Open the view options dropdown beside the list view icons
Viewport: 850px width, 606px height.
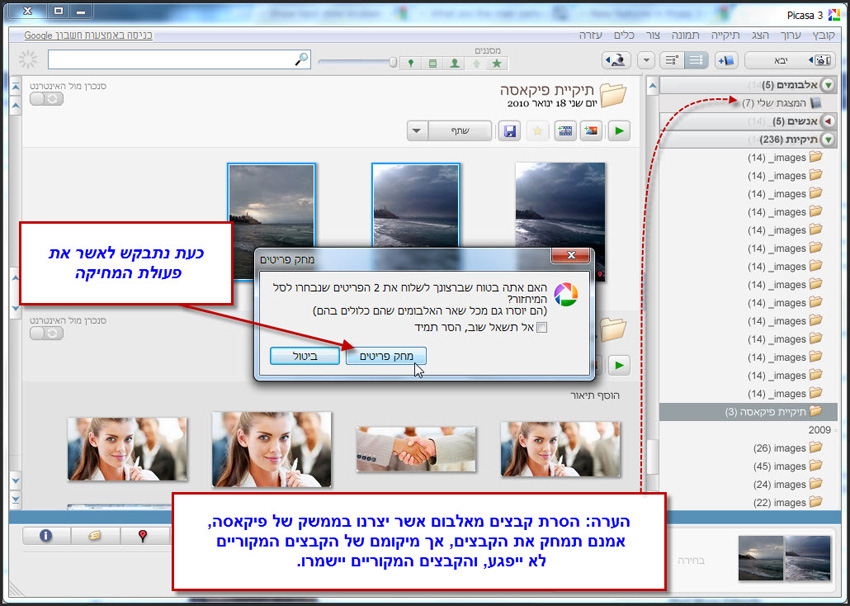pyautogui.click(x=646, y=60)
